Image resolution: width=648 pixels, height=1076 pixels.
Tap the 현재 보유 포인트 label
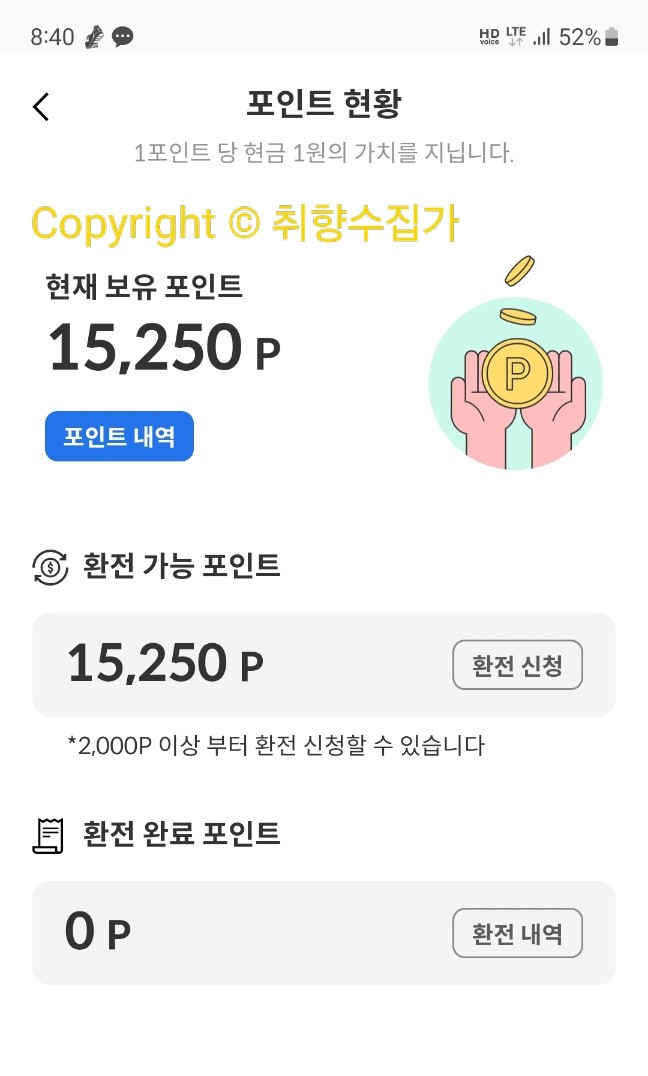click(144, 288)
